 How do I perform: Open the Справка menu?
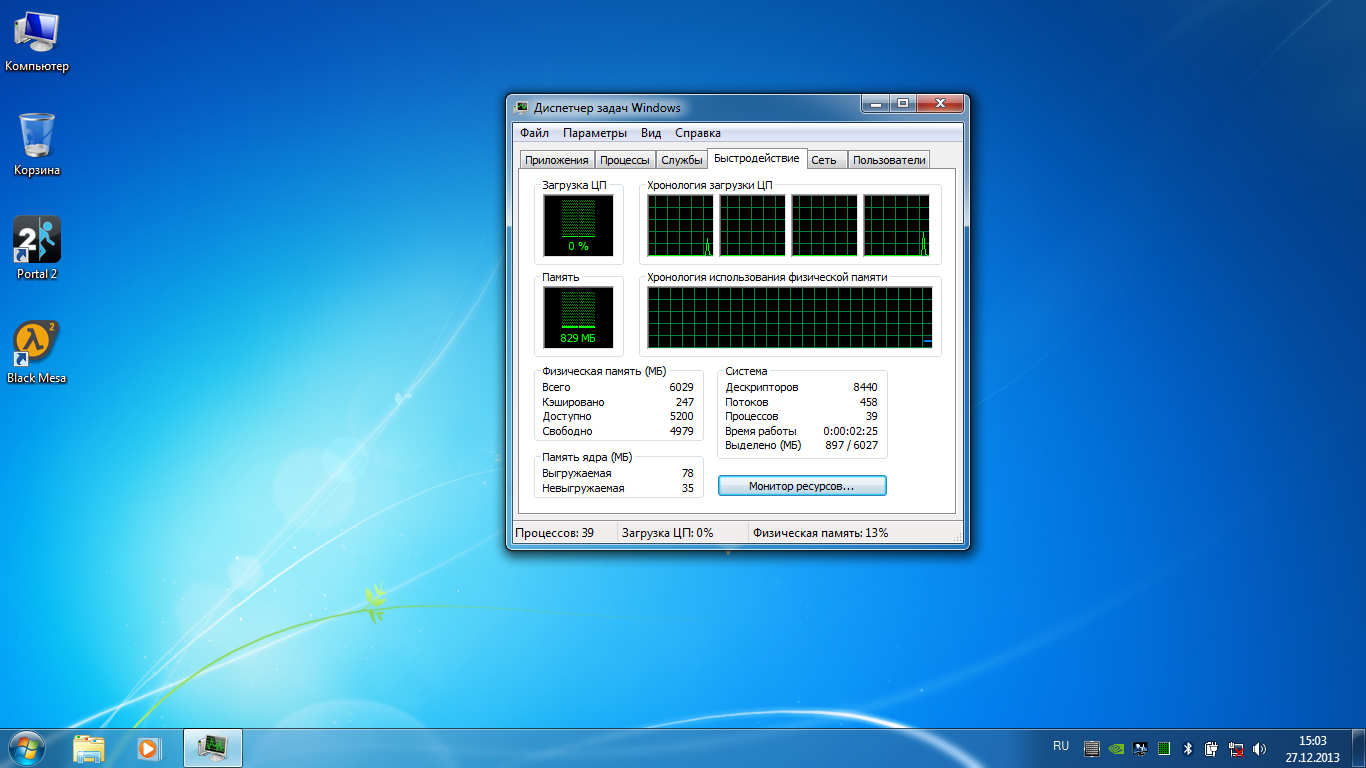click(697, 133)
